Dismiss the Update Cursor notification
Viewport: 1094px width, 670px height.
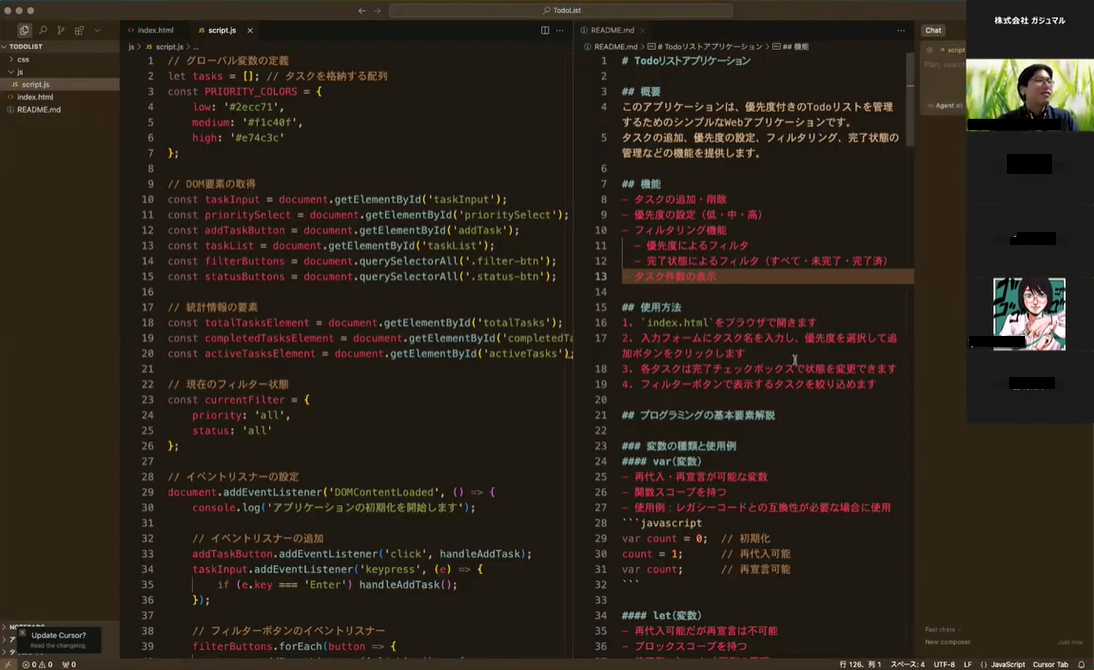point(22,633)
